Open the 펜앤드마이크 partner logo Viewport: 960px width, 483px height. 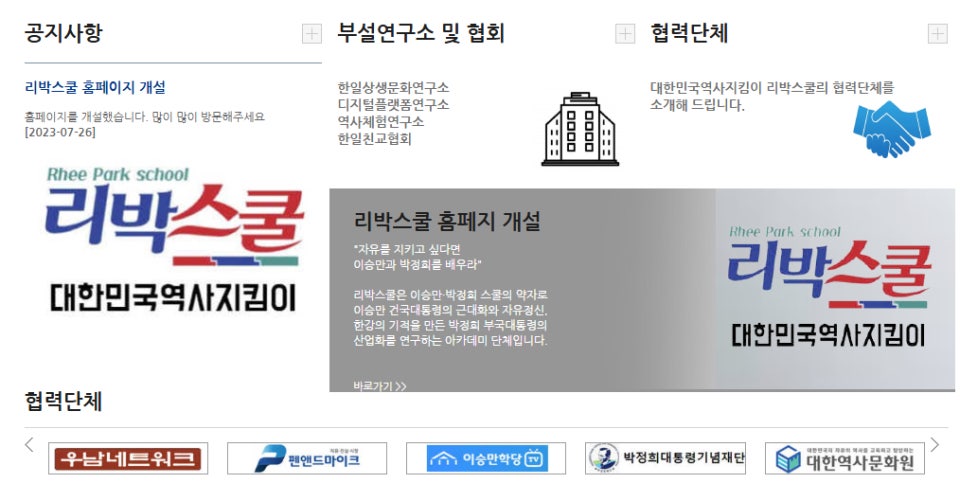coord(307,459)
